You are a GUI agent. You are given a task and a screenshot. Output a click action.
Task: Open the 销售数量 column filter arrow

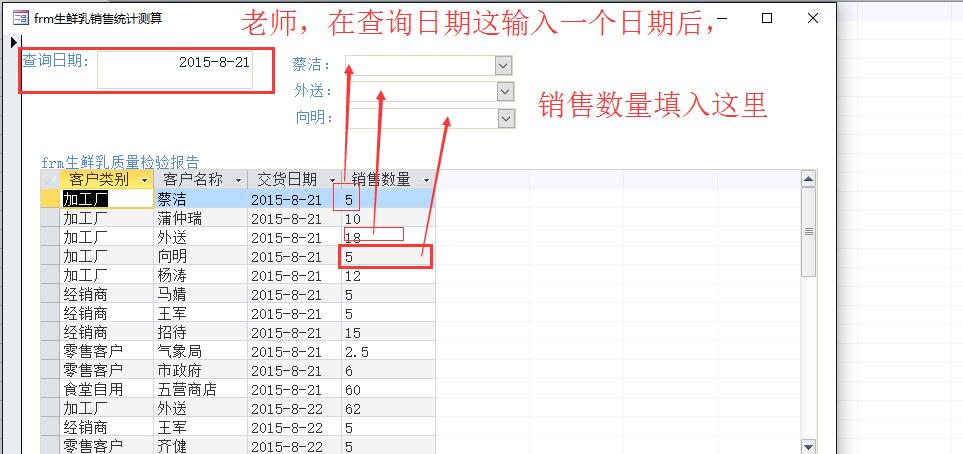click(x=426, y=180)
